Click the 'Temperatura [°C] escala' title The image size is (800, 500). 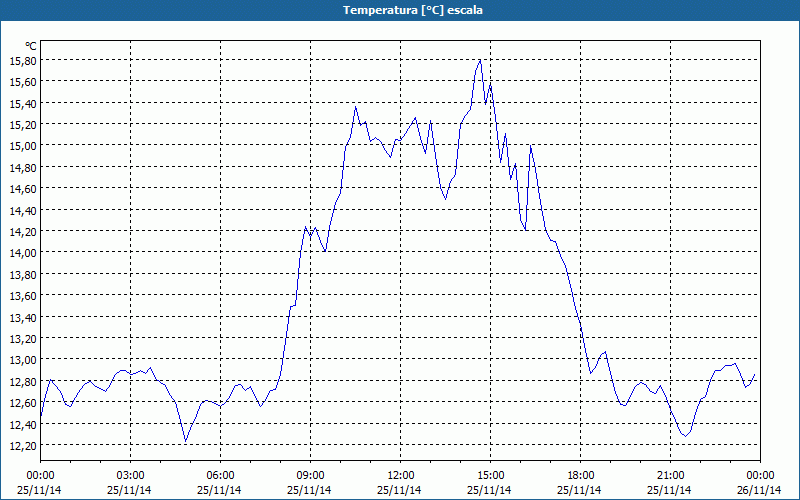click(413, 10)
